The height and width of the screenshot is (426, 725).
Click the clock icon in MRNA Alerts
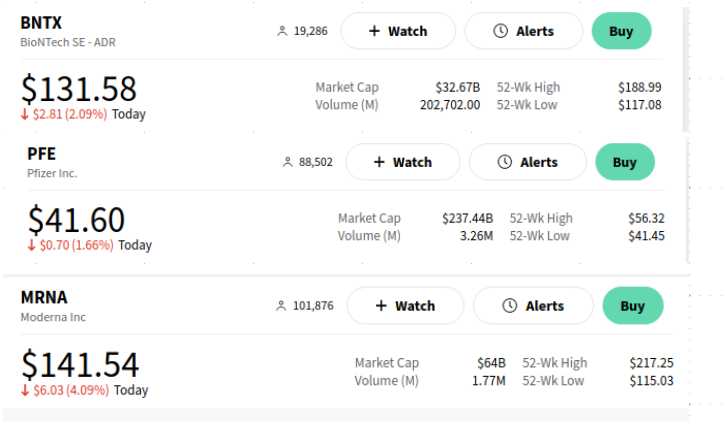(510, 306)
